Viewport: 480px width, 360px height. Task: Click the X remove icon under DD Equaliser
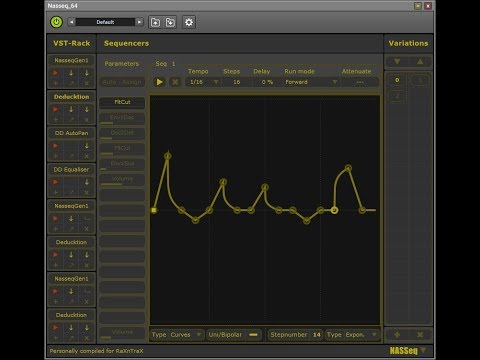[x=87, y=192]
